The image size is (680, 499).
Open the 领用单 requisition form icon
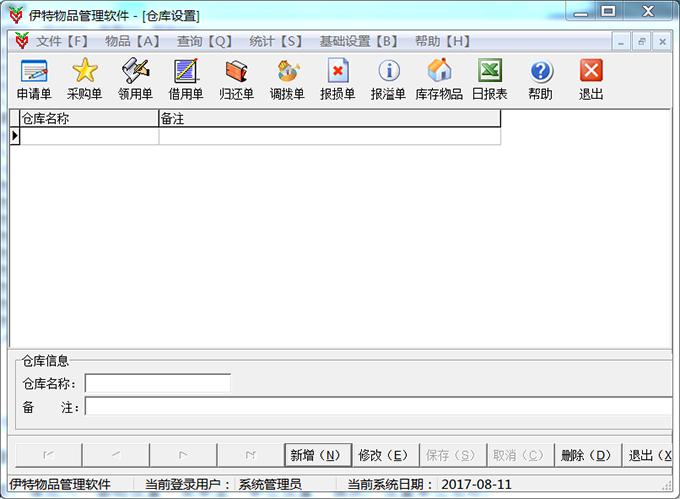(135, 80)
